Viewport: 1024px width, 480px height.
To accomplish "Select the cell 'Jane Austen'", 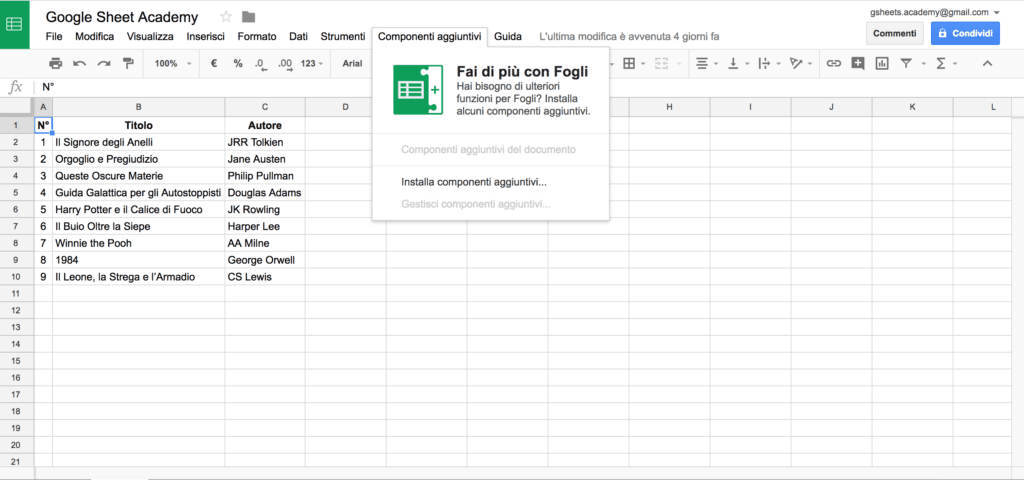I will 264,159.
